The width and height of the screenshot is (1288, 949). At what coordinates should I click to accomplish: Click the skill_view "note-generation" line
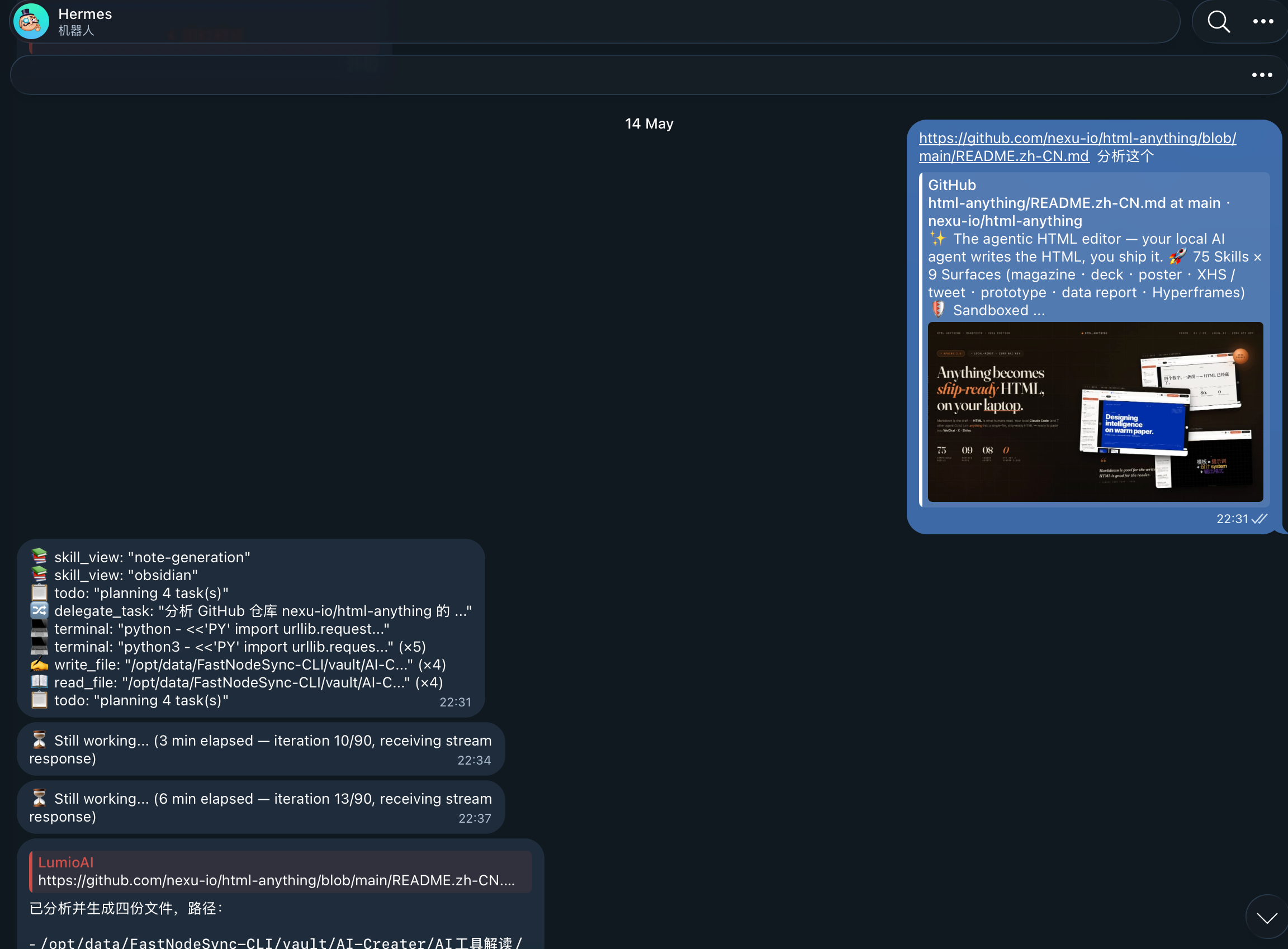pos(152,557)
